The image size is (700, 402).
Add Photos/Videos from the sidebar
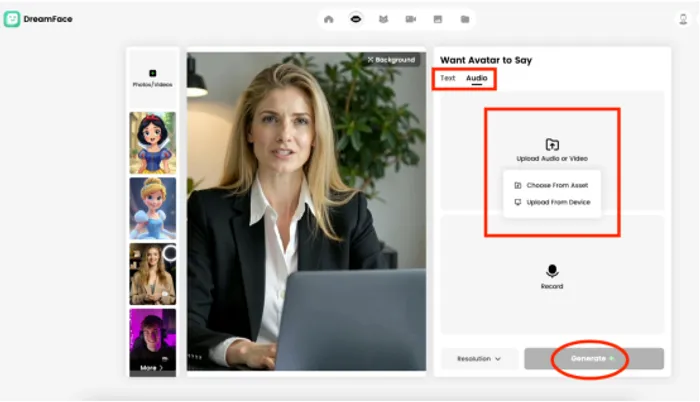click(x=152, y=78)
